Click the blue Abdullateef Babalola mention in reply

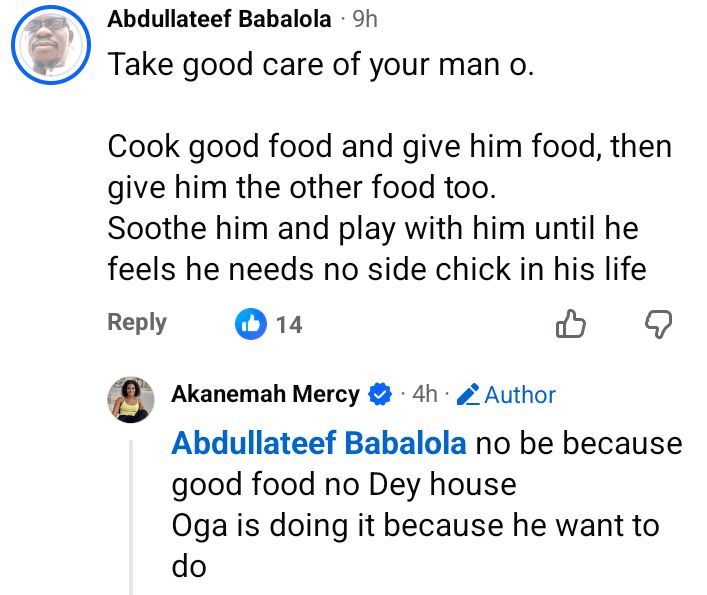coord(319,443)
